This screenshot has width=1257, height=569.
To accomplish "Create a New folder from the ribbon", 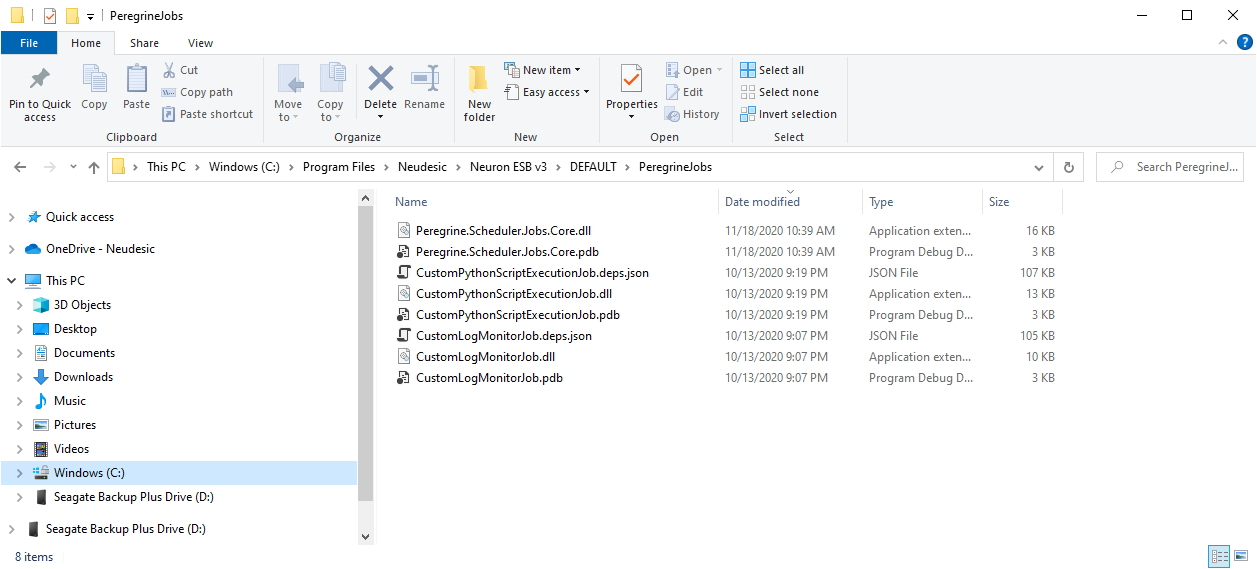I will pyautogui.click(x=479, y=93).
